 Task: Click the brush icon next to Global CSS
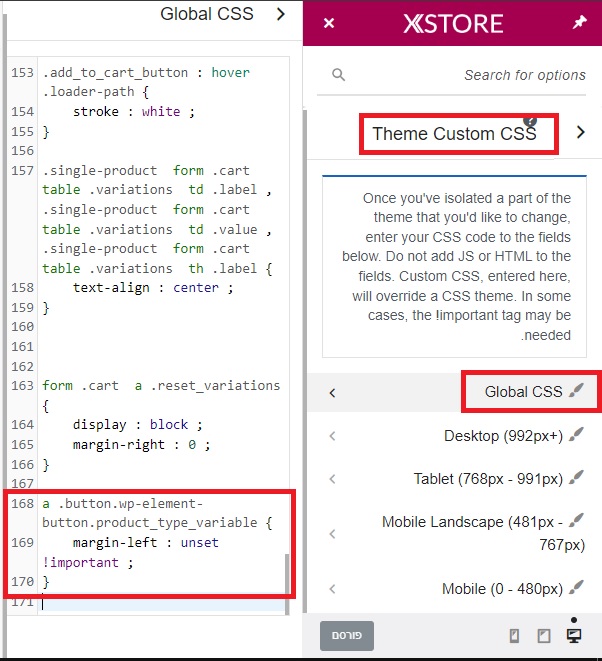click(576, 390)
